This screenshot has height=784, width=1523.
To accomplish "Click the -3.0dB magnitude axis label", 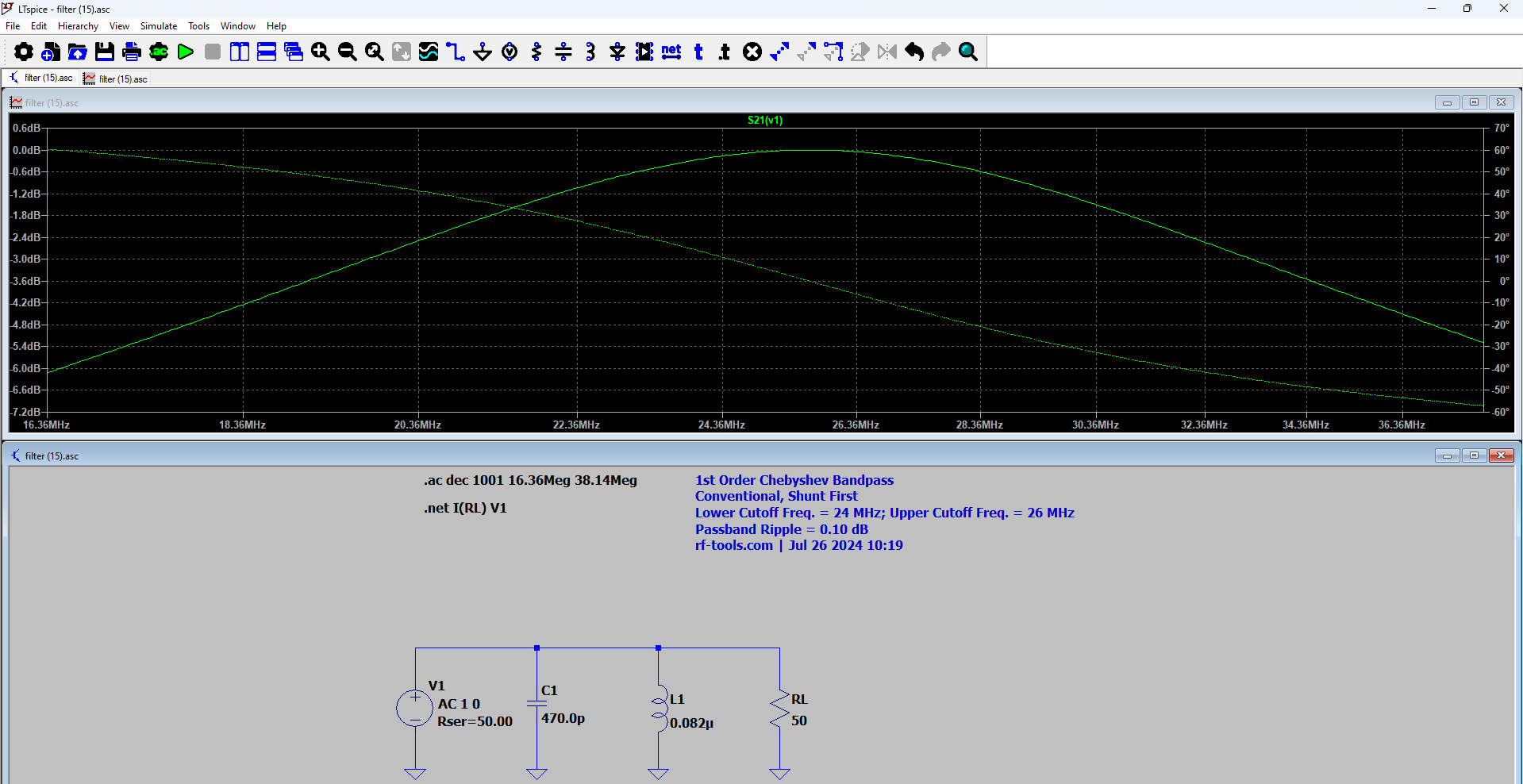I will coord(25,259).
